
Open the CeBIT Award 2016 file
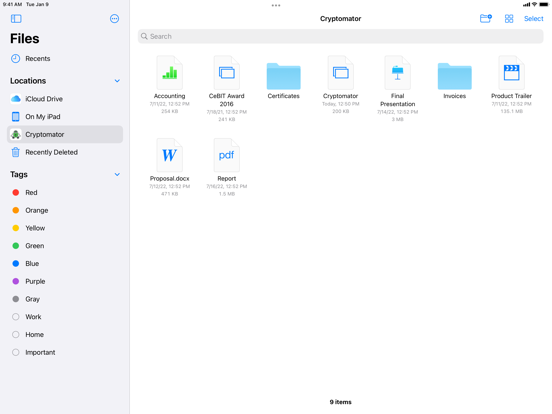point(227,73)
